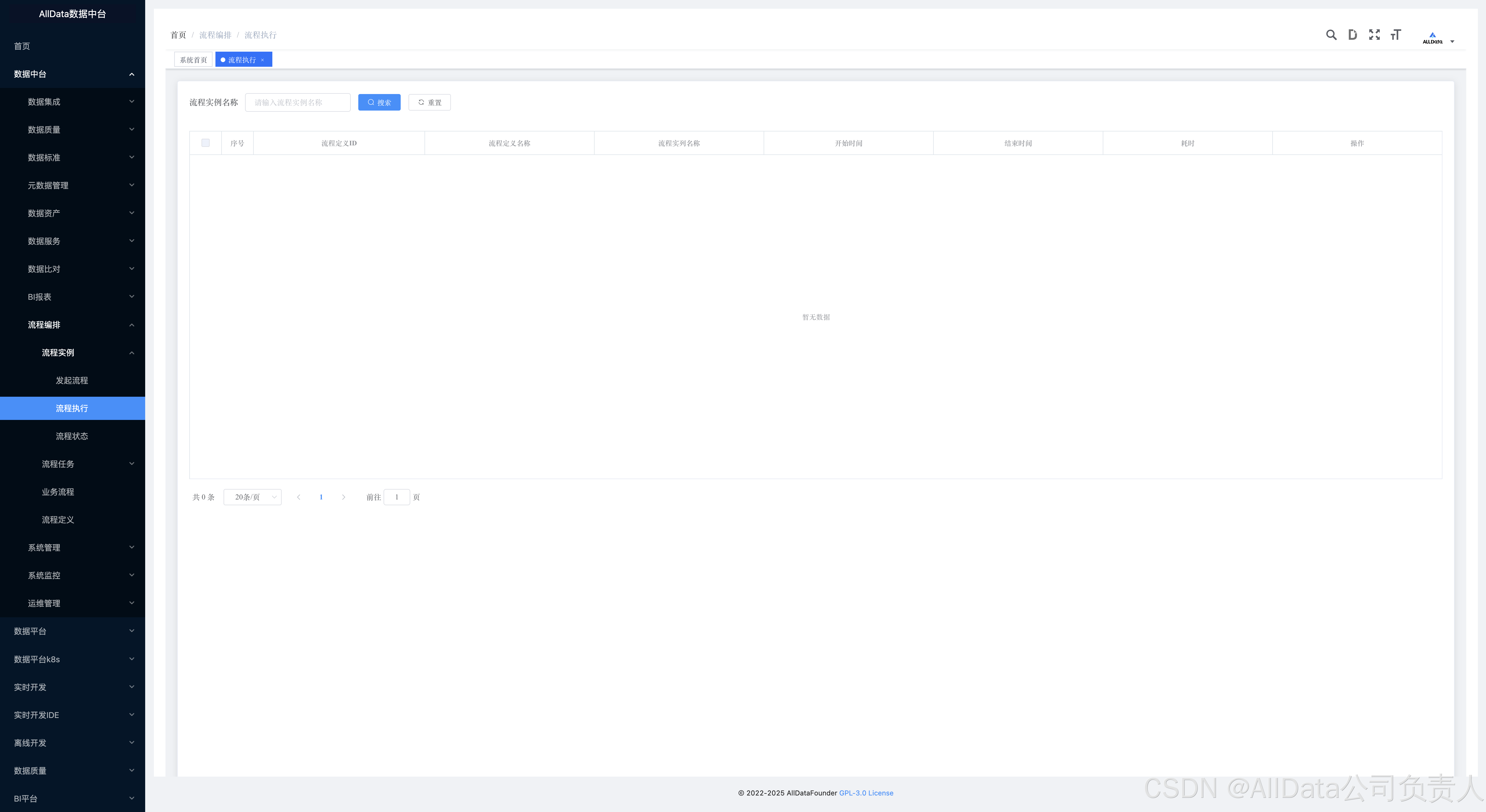Image resolution: width=1486 pixels, height=812 pixels.
Task: Open the header search magnifier icon
Action: pyautogui.click(x=1331, y=35)
